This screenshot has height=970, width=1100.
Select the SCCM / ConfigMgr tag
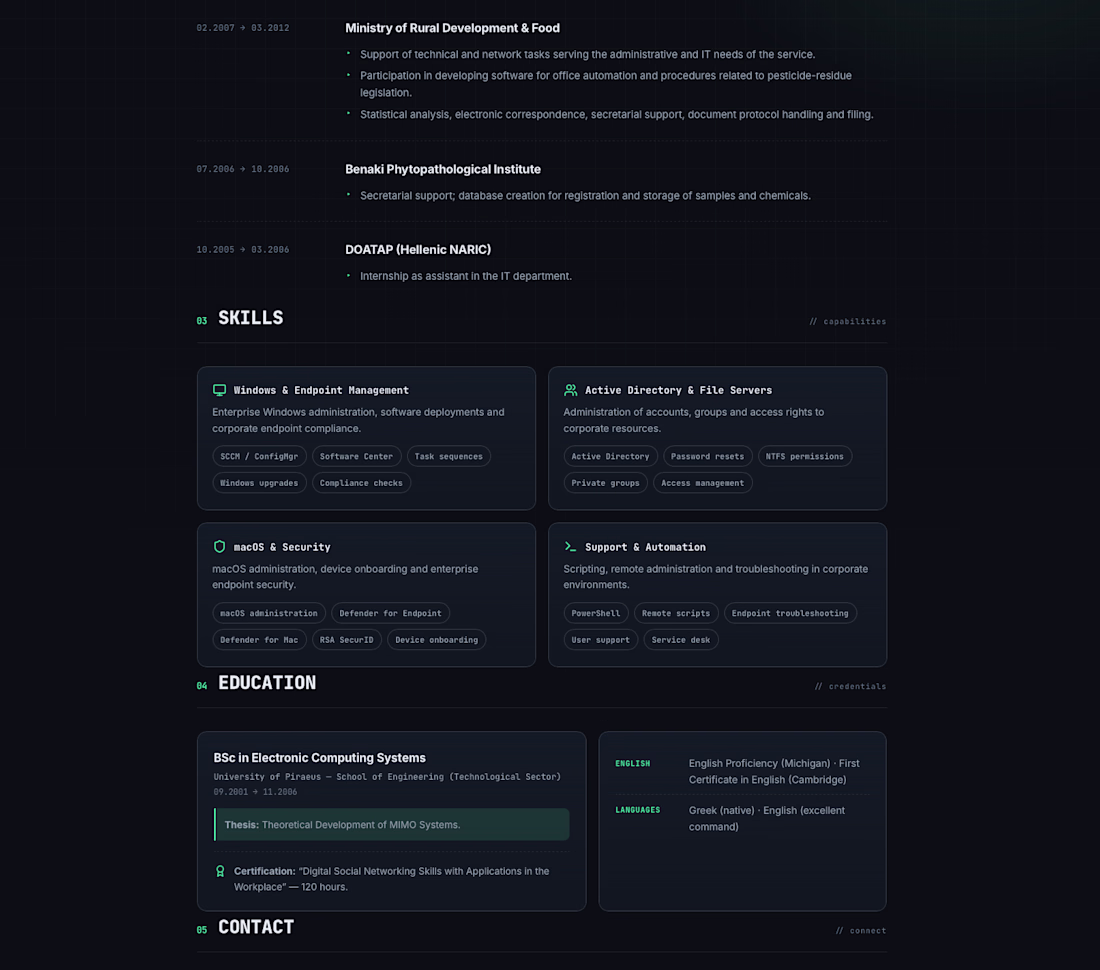coord(260,457)
